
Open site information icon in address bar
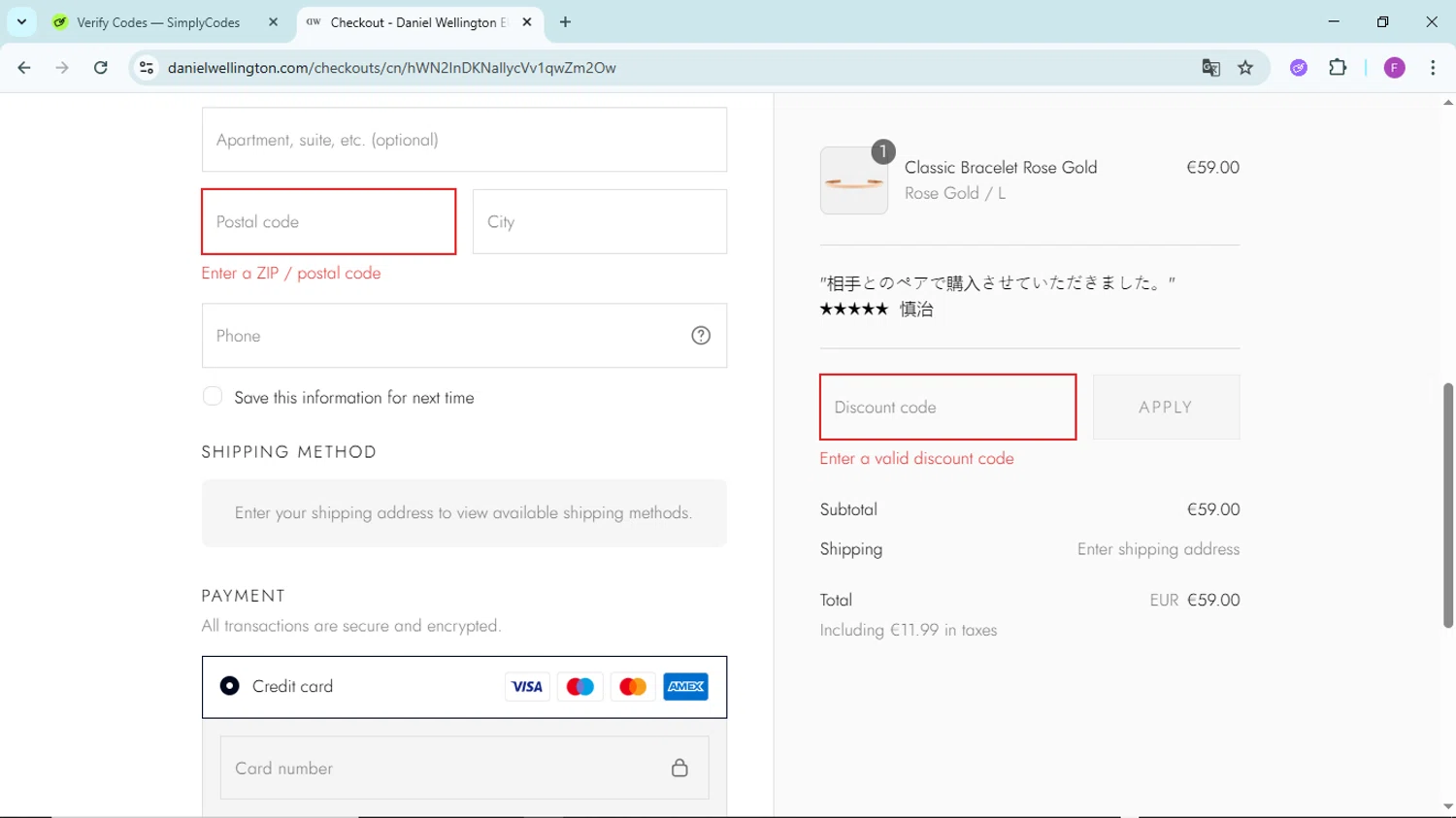147,68
